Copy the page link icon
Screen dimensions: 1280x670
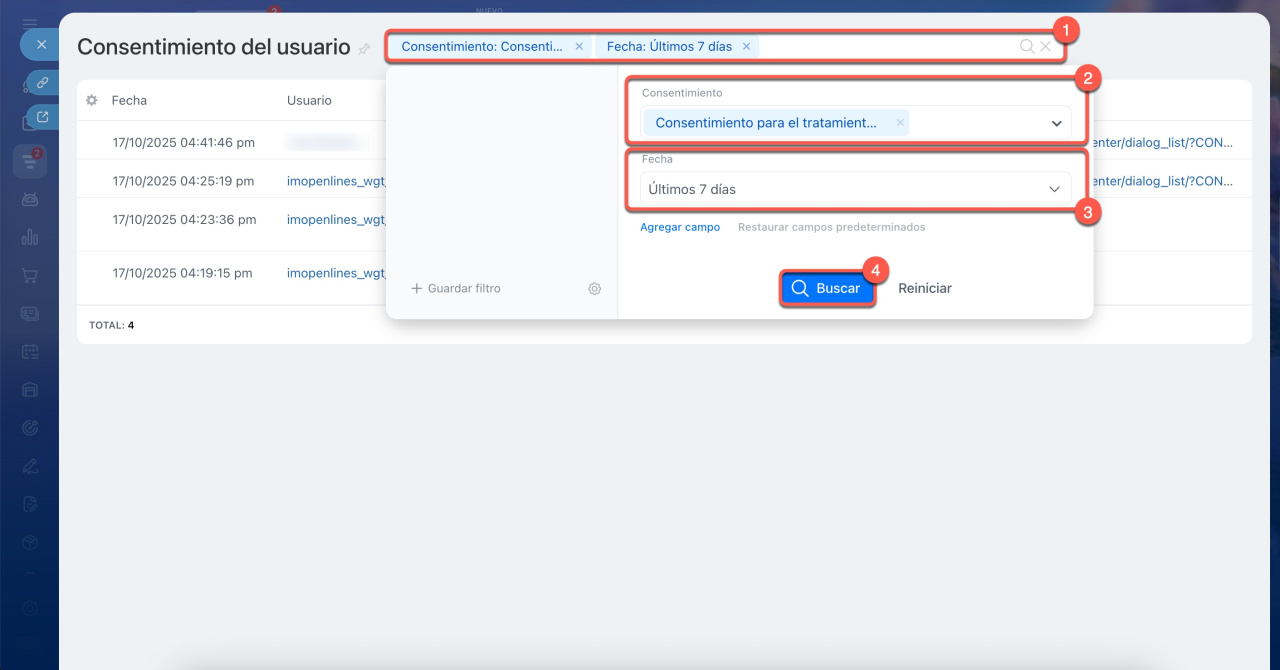42,82
